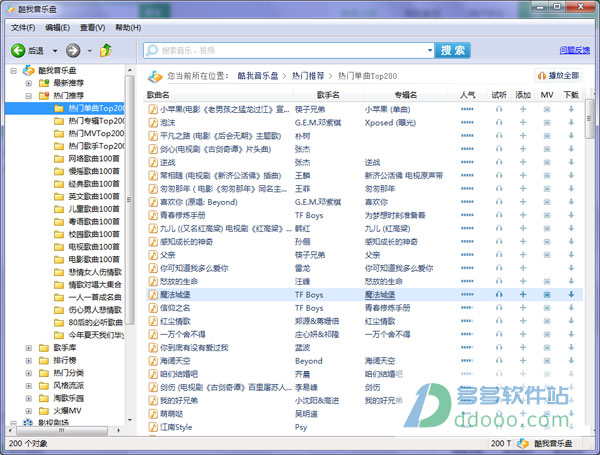Click the headphone preview icon for 小苹果

499,109
